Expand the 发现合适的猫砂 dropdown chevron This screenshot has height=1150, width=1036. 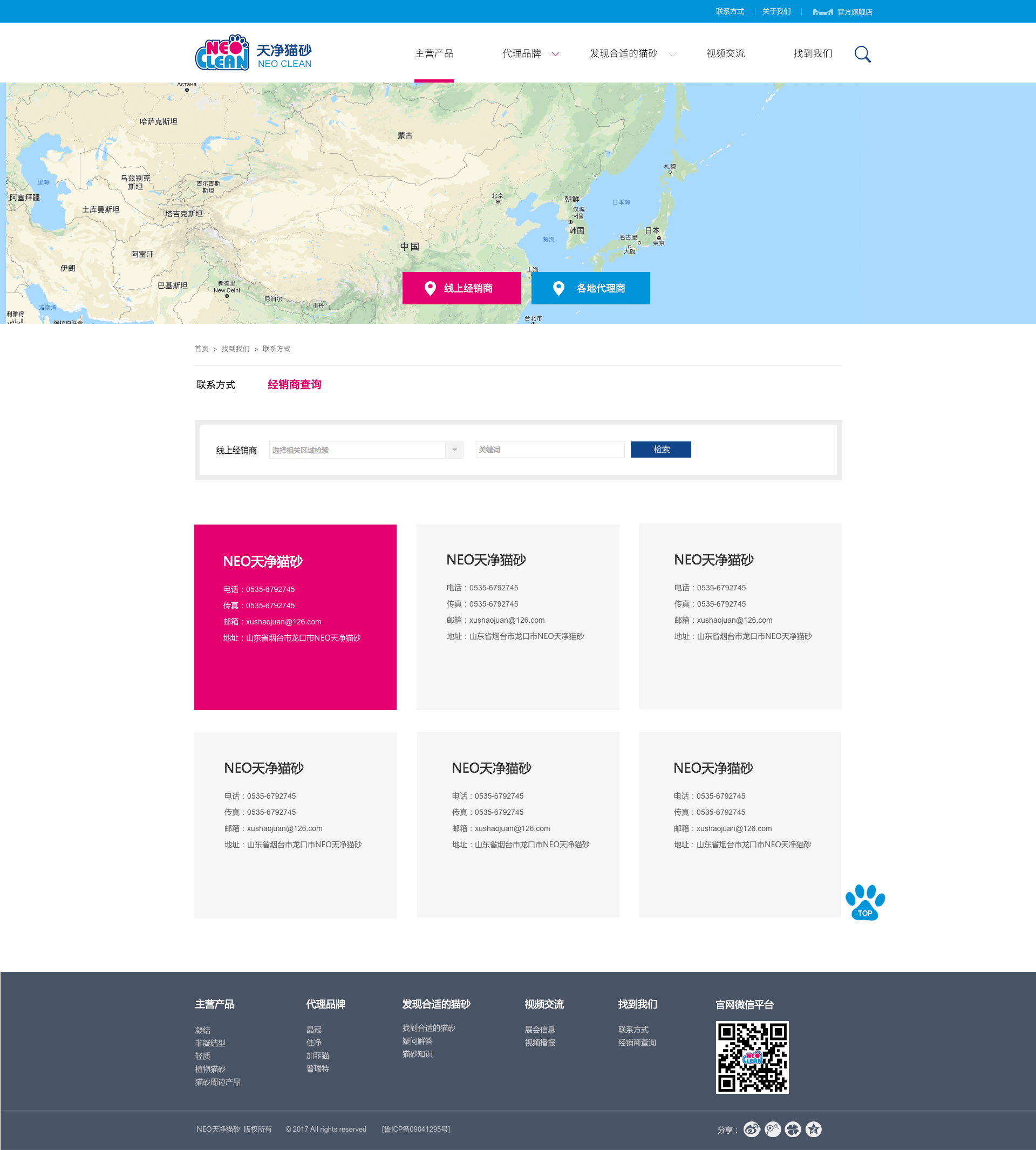tap(672, 54)
